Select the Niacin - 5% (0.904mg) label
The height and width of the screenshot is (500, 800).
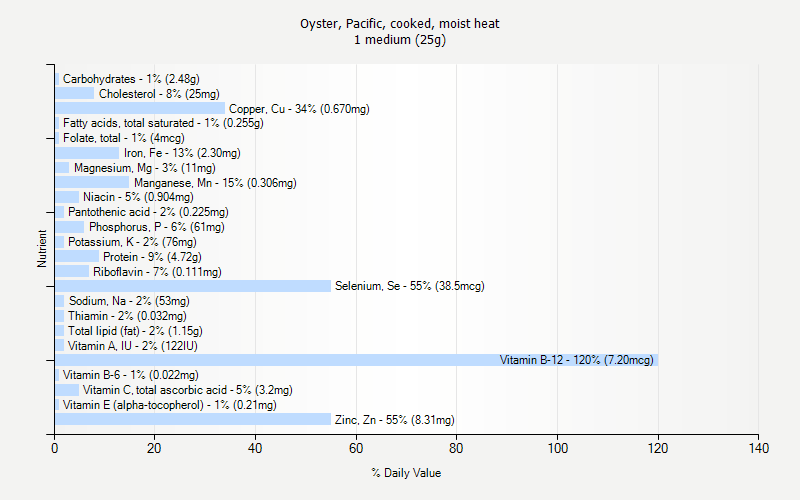tap(138, 197)
